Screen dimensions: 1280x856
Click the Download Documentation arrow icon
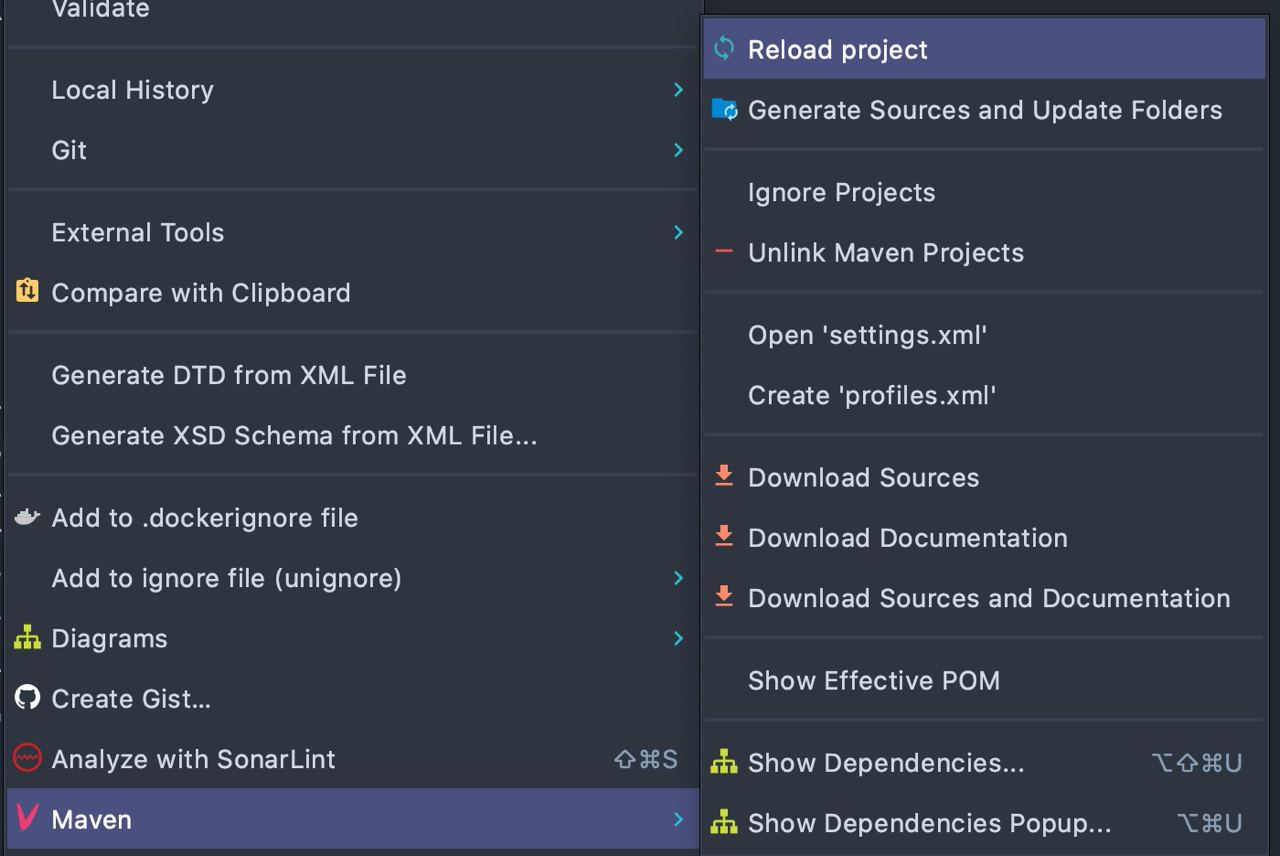coord(724,537)
